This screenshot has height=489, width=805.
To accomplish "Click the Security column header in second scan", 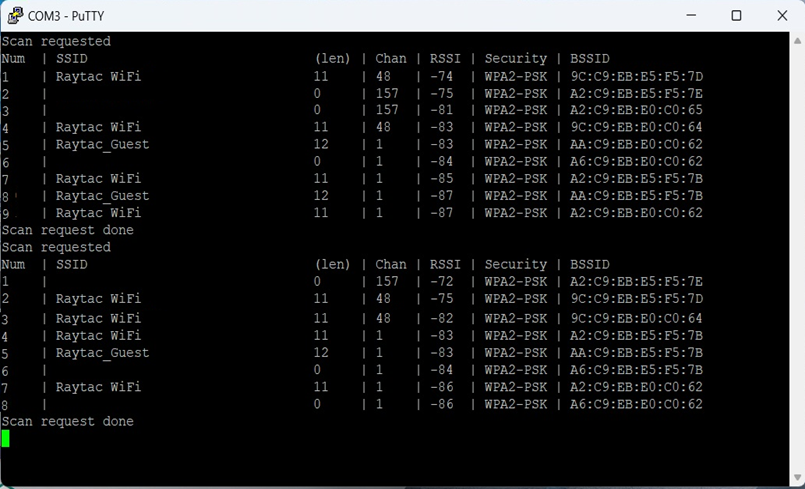I will click(515, 265).
